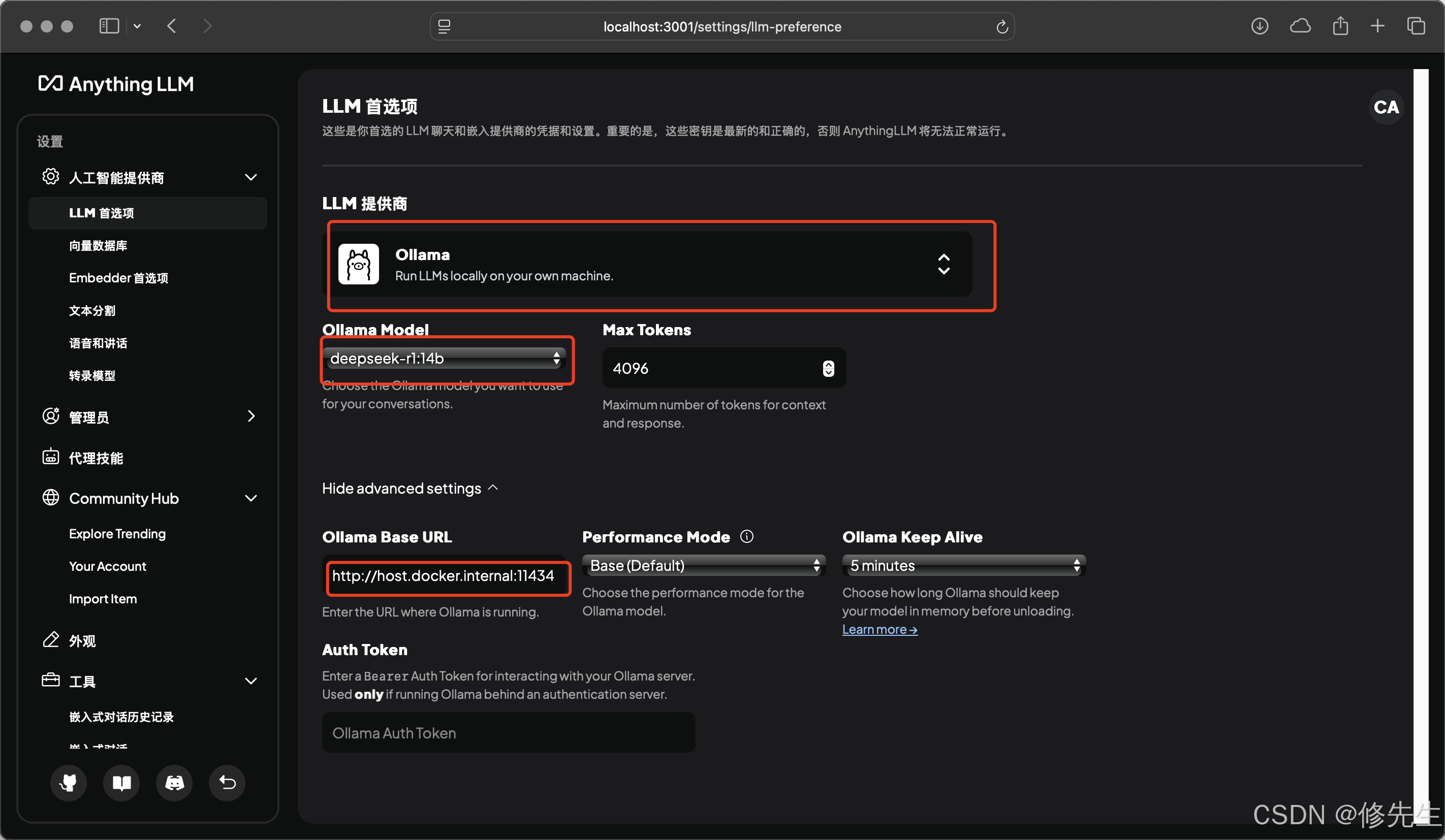Click the 代理技能 robot icon
The width and height of the screenshot is (1445, 840).
(50, 457)
